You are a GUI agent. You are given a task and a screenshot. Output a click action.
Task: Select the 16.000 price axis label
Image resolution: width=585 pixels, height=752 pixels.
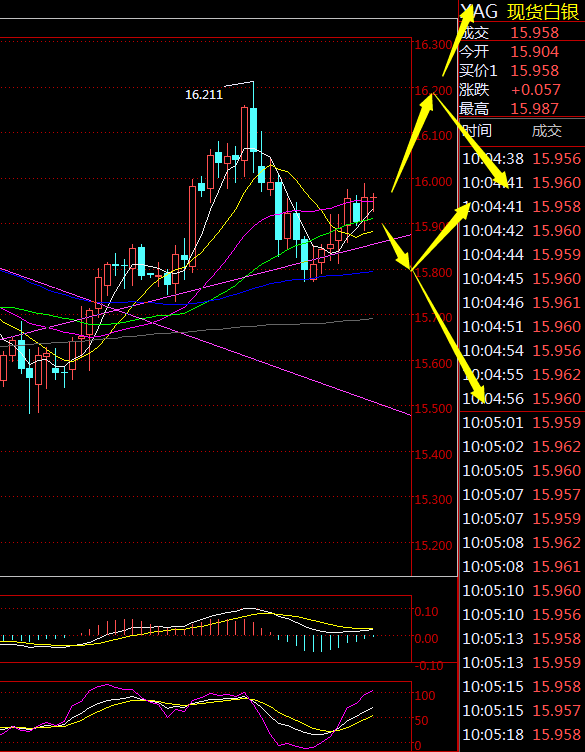[x=433, y=181]
